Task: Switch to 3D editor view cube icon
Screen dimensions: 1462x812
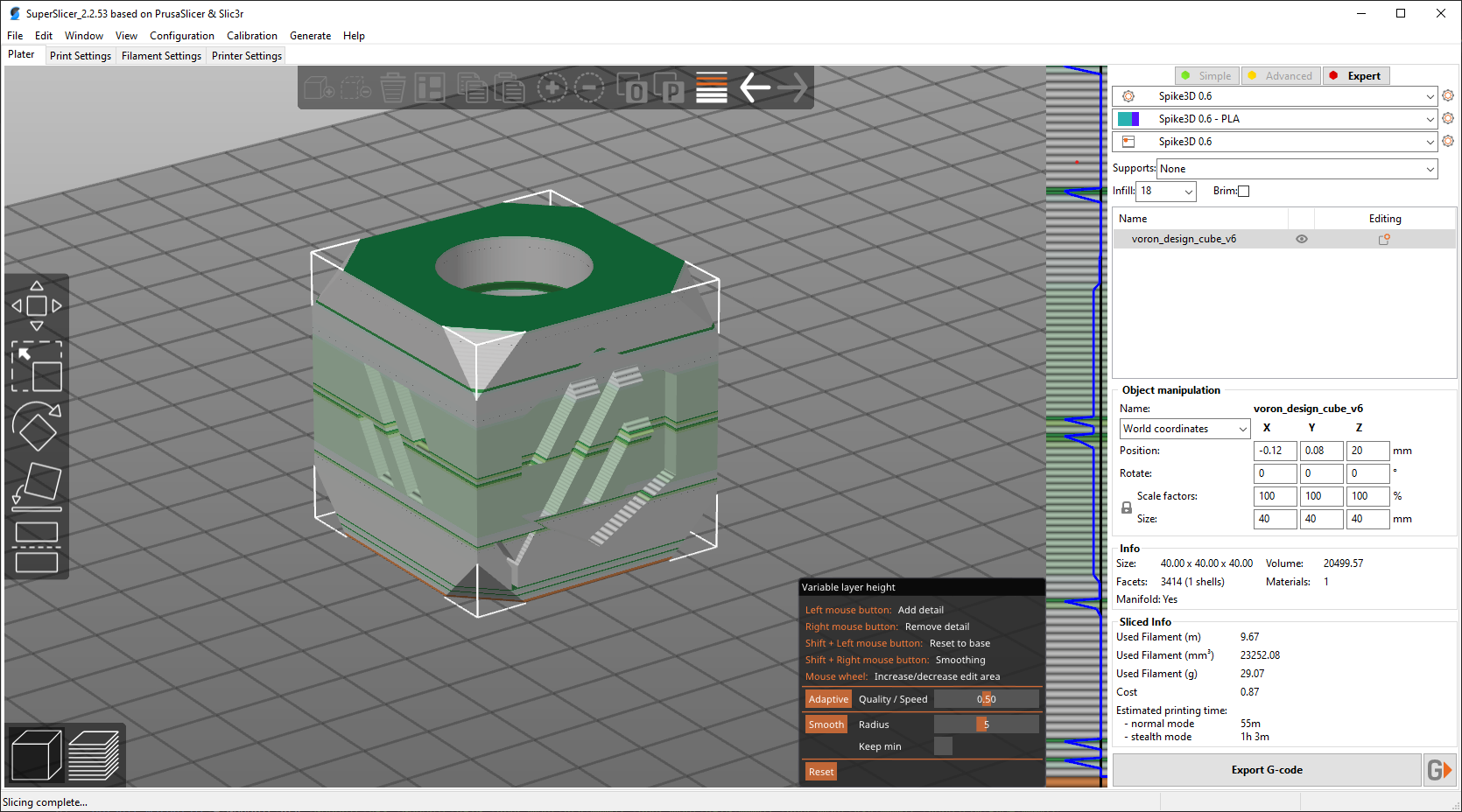Action: click(36, 755)
